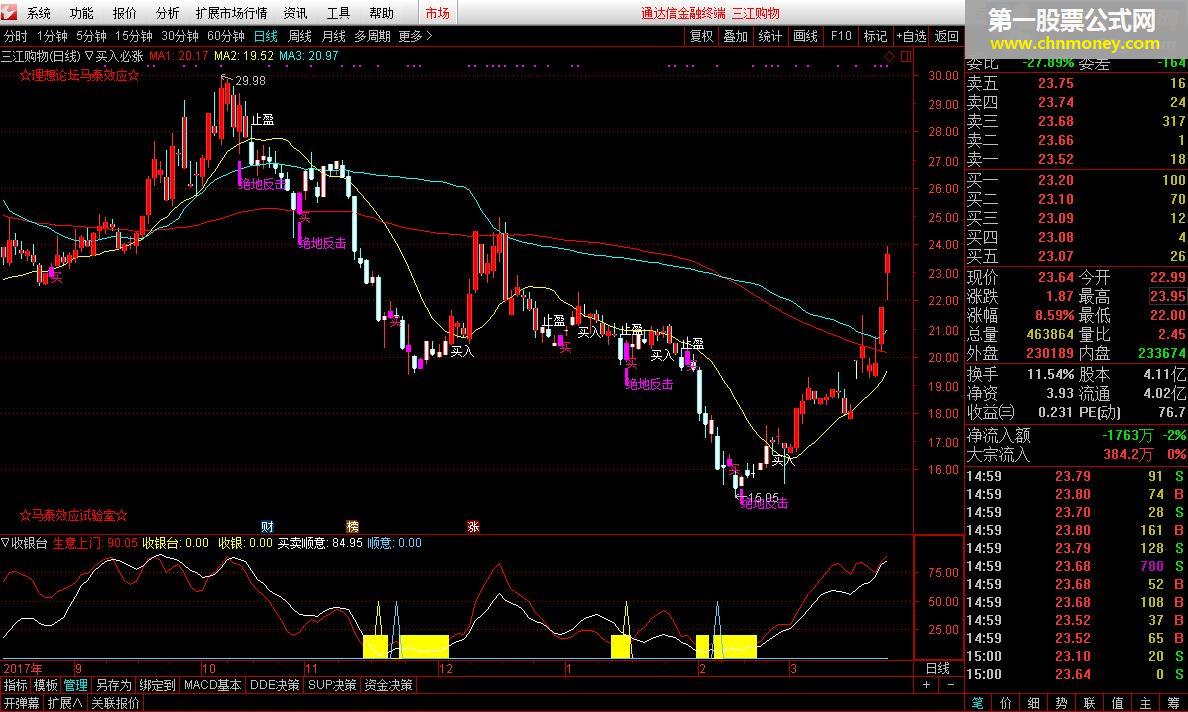The image size is (1188, 712).
Task: Click the 模板 tab at bottom
Action: pos(45,685)
